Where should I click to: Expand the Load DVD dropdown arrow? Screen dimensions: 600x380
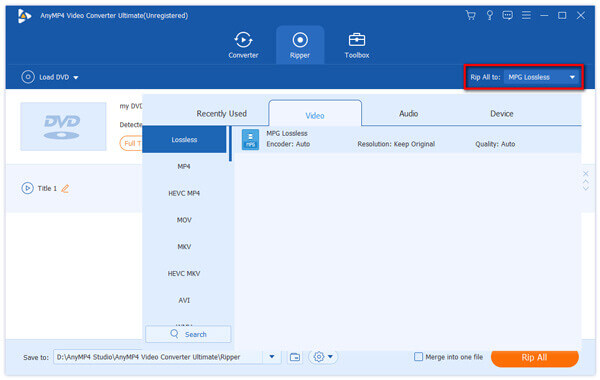[x=76, y=78]
